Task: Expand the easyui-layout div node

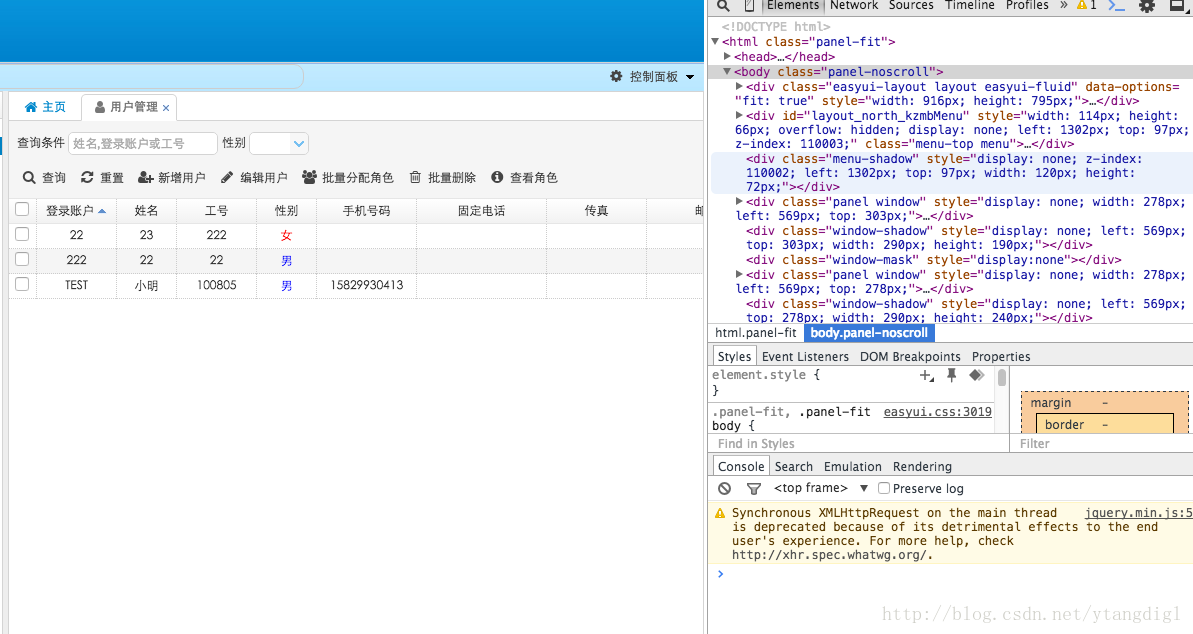Action: click(x=739, y=87)
